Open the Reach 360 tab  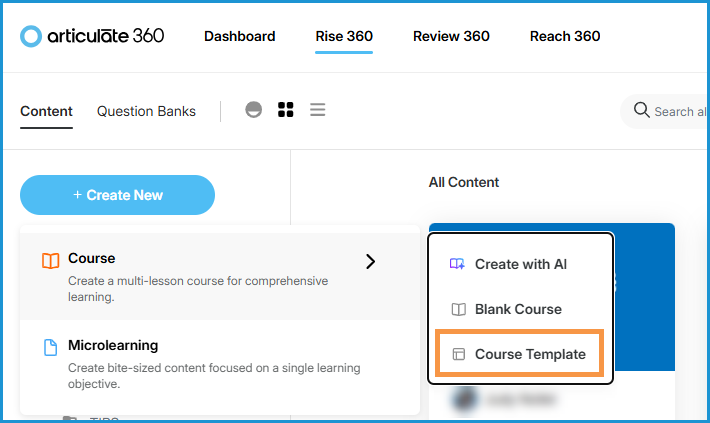tap(565, 36)
